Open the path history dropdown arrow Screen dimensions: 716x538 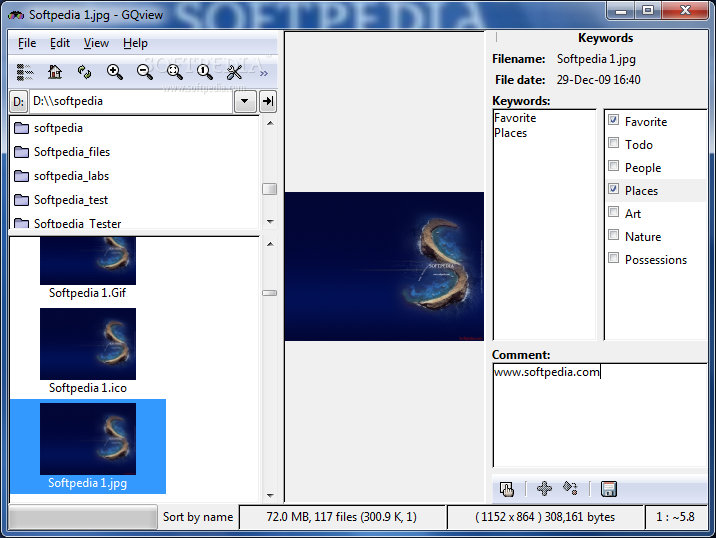[x=245, y=101]
